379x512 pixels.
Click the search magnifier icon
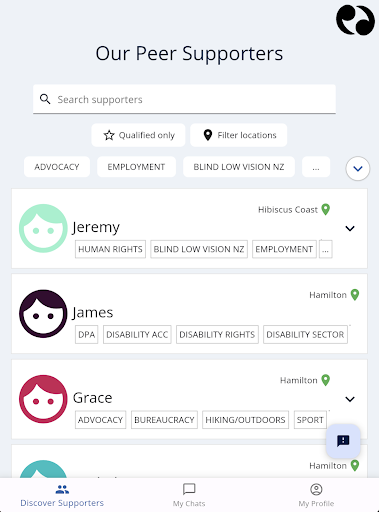point(45,99)
